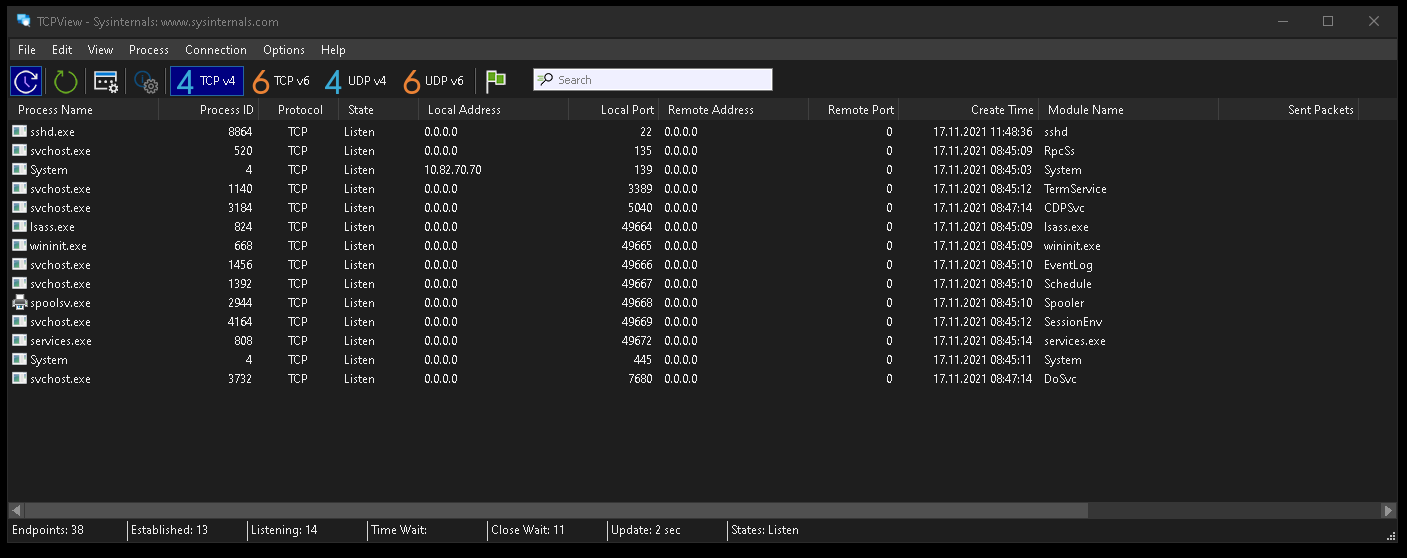Click the green flag states filter icon
Viewport: 1407px width, 558px height.
click(495, 81)
